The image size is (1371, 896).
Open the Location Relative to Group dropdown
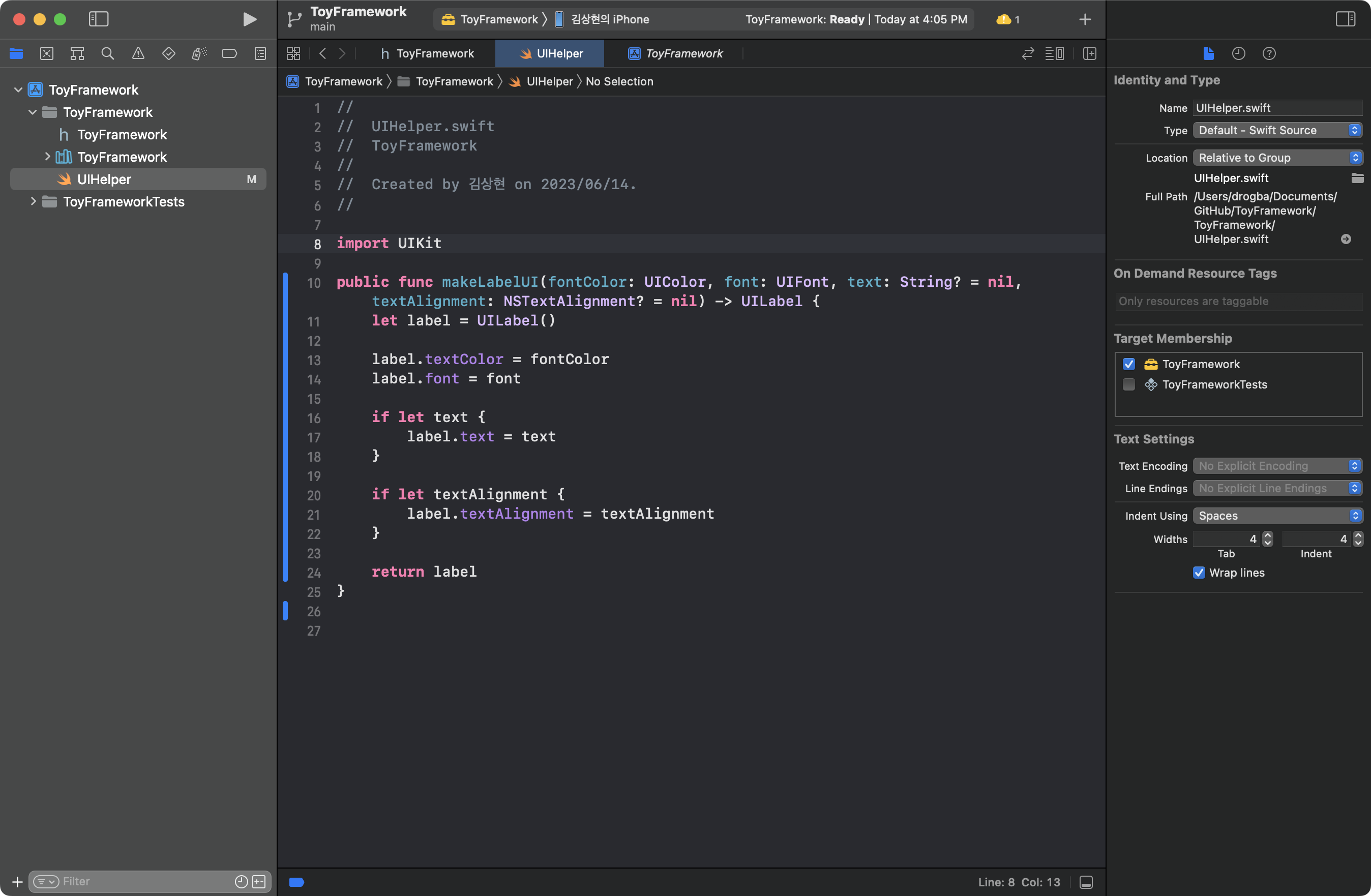pos(1276,157)
